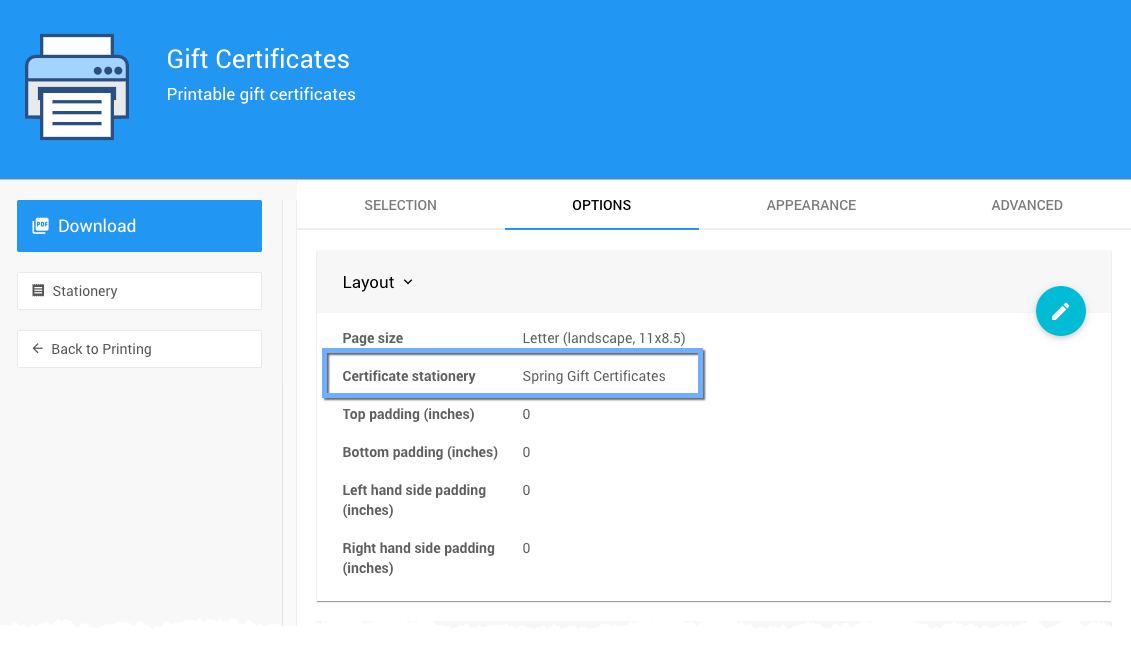Open the Options tab
The image size is (1131, 653).
pyautogui.click(x=601, y=205)
